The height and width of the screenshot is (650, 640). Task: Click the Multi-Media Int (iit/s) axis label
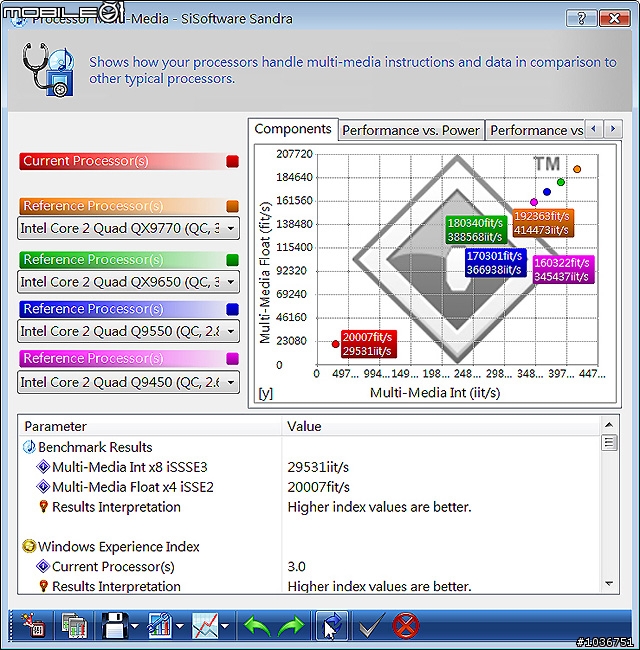(435, 393)
